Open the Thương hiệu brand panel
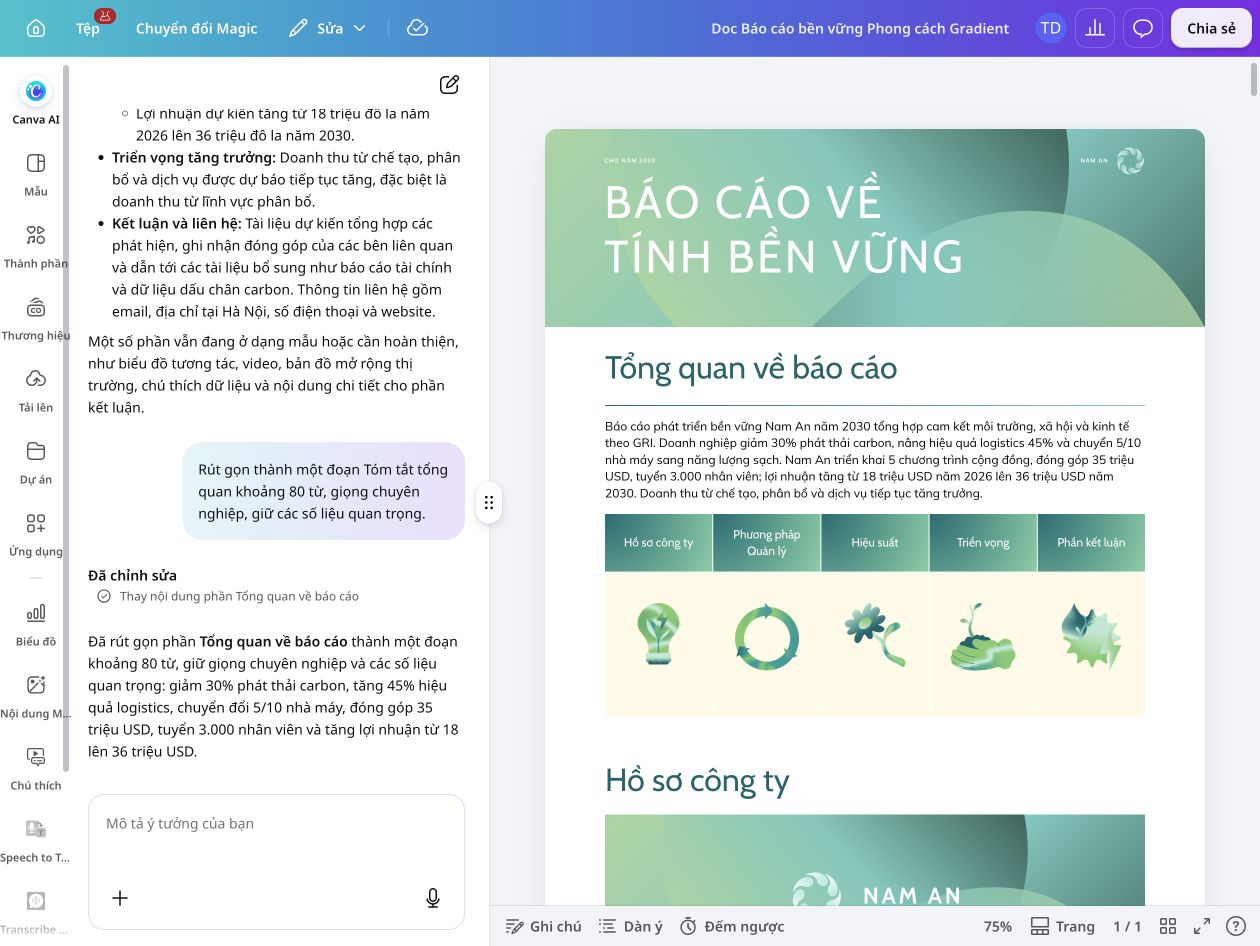The width and height of the screenshot is (1260, 946). click(x=36, y=317)
